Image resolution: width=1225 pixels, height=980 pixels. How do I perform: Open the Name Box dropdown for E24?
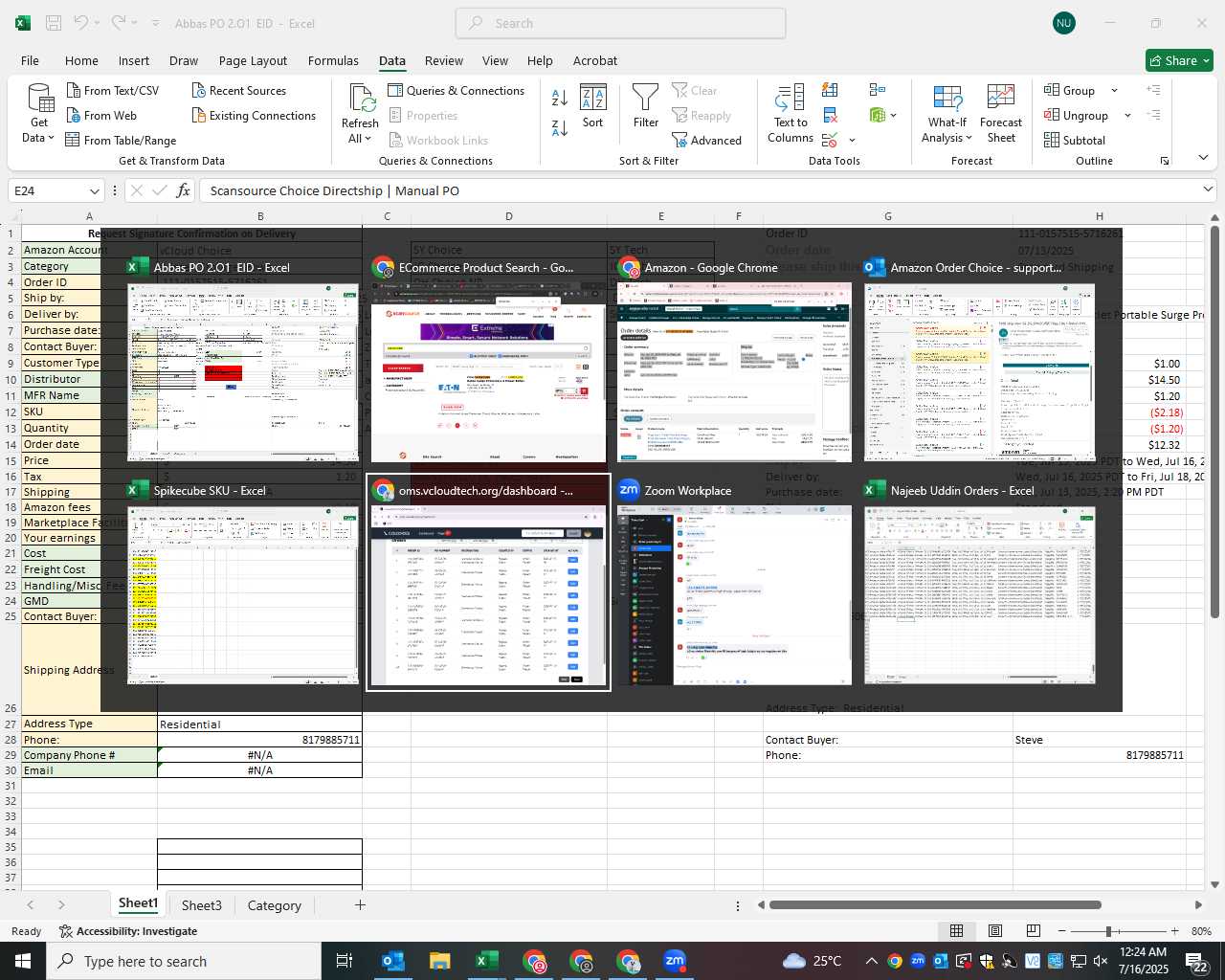94,190
